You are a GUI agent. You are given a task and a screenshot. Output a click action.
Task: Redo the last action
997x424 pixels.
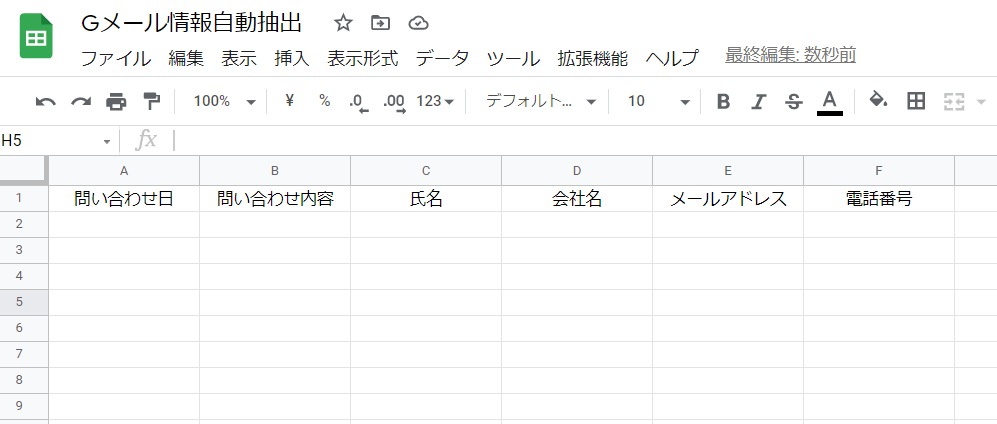tap(81, 101)
